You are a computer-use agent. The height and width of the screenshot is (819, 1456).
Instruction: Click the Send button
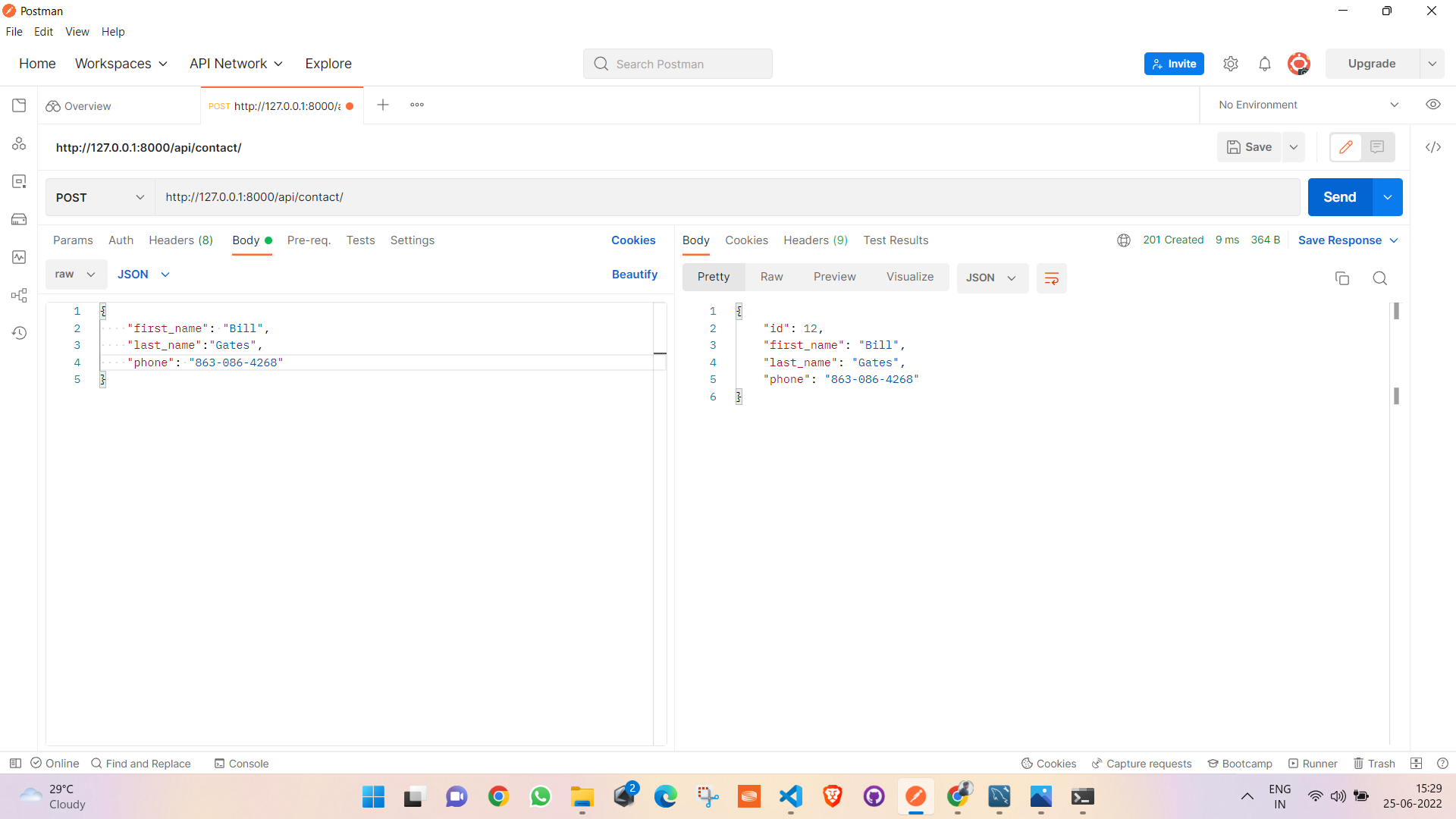tap(1338, 197)
